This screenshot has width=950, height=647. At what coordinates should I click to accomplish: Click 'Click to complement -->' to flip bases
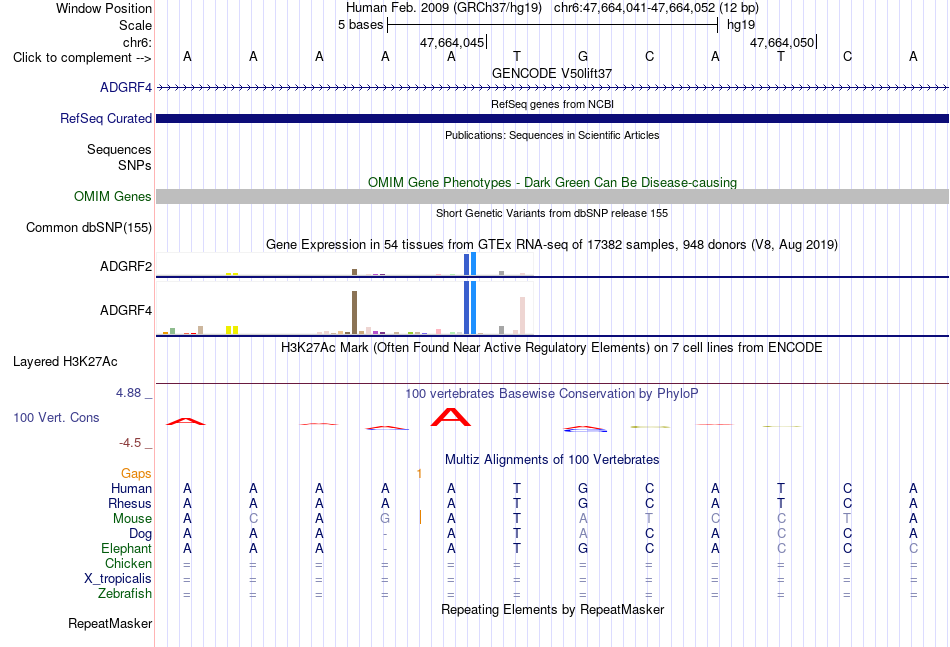82,58
